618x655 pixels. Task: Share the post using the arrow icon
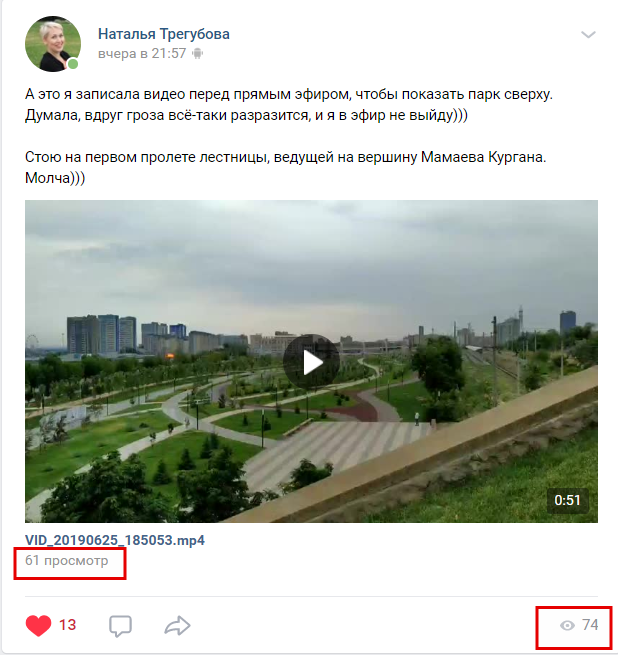coord(177,625)
